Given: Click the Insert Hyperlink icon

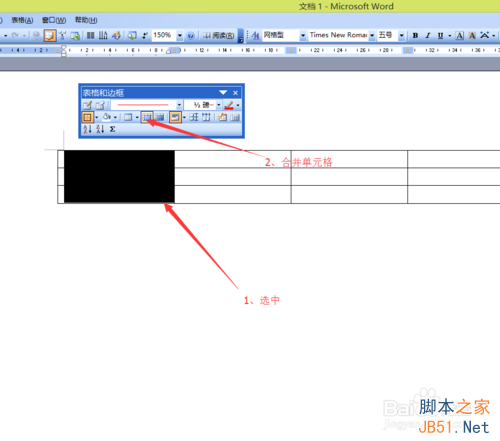Looking at the screenshot, I should click(37, 35).
